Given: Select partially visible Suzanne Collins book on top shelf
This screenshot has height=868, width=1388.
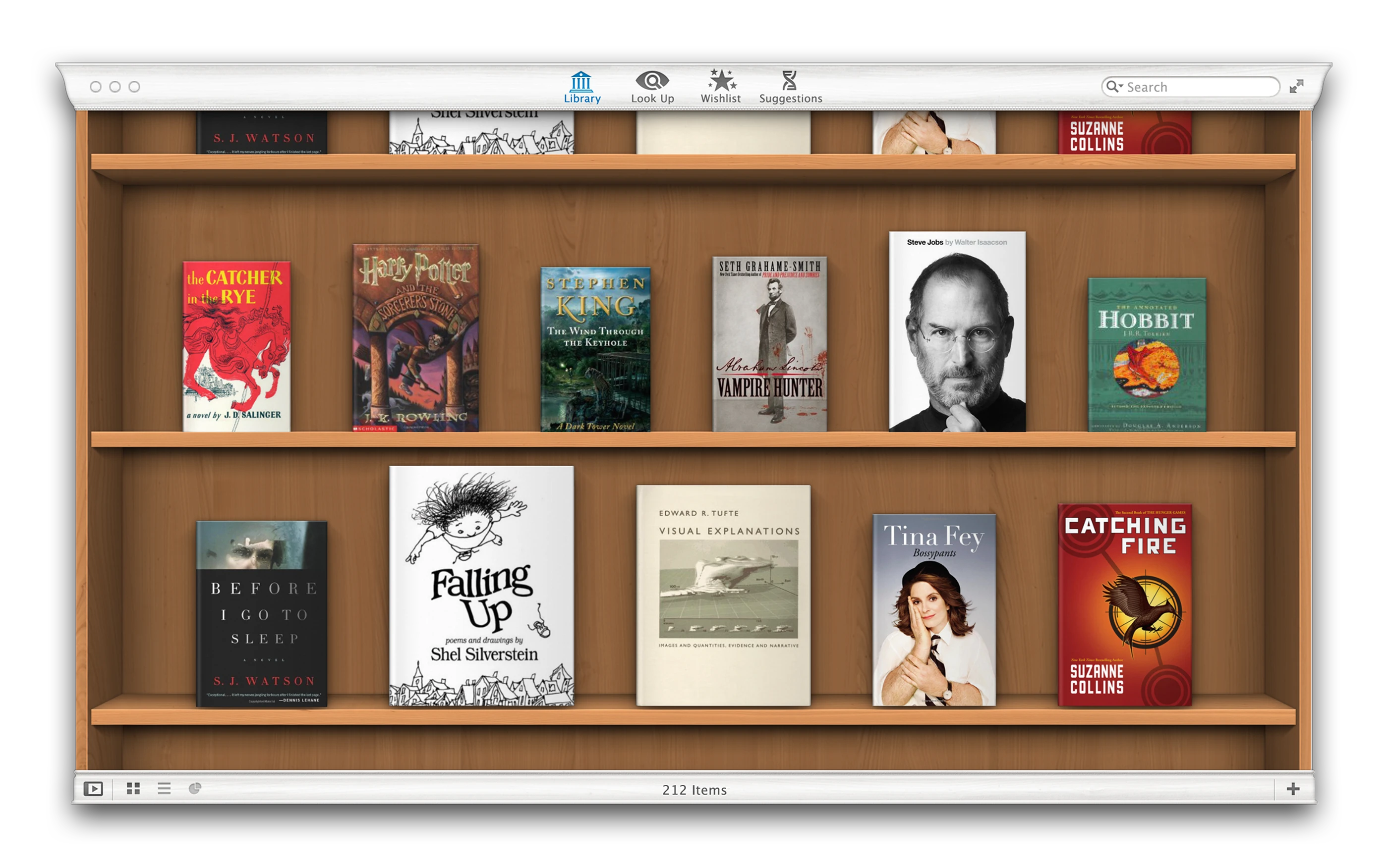Looking at the screenshot, I should point(1124,133).
